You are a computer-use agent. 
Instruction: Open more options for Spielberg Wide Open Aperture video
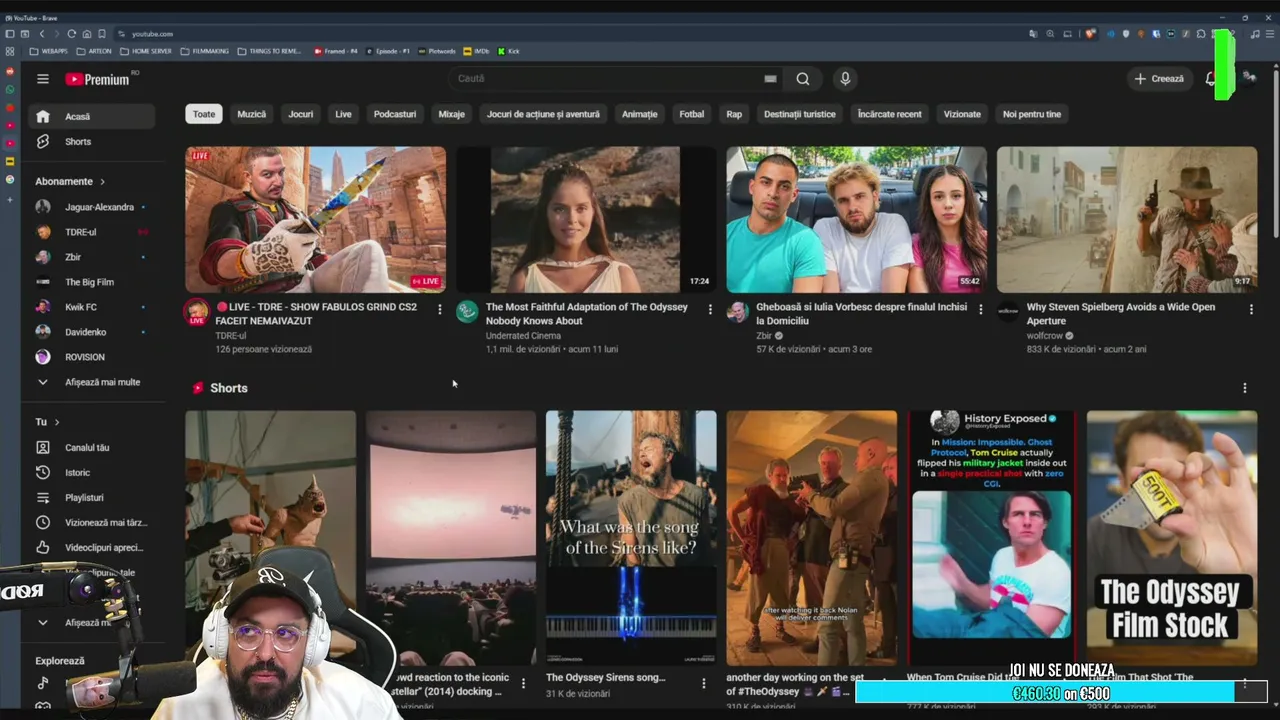pyautogui.click(x=1251, y=310)
